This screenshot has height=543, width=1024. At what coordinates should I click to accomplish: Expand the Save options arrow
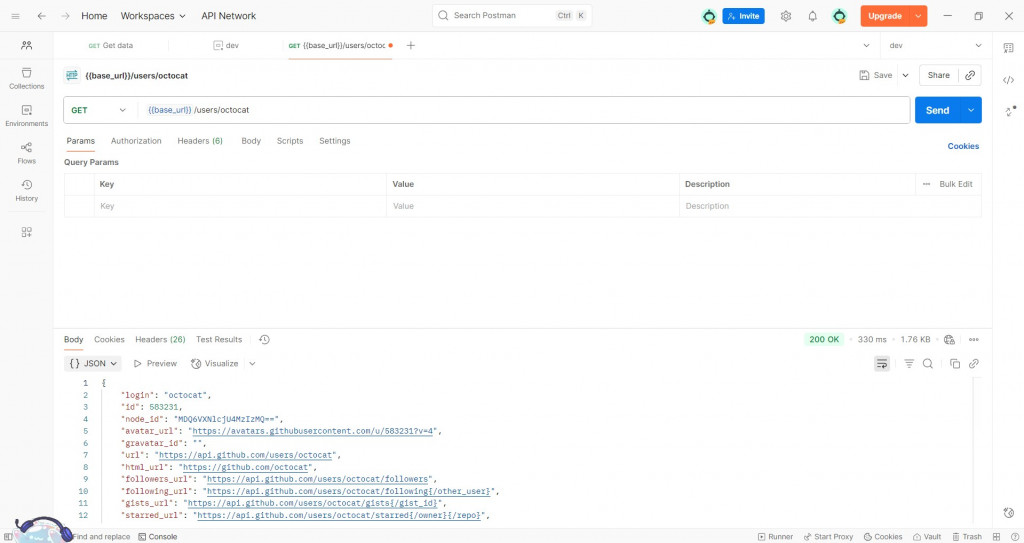(x=905, y=75)
